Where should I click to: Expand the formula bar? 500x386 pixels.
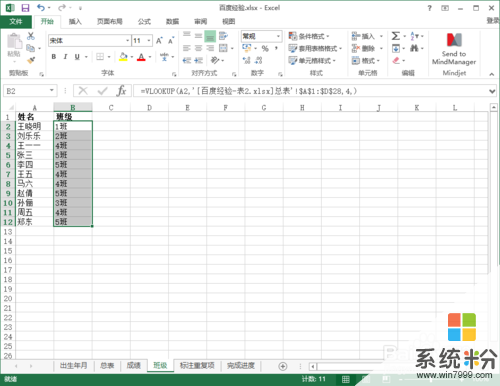tap(492, 91)
